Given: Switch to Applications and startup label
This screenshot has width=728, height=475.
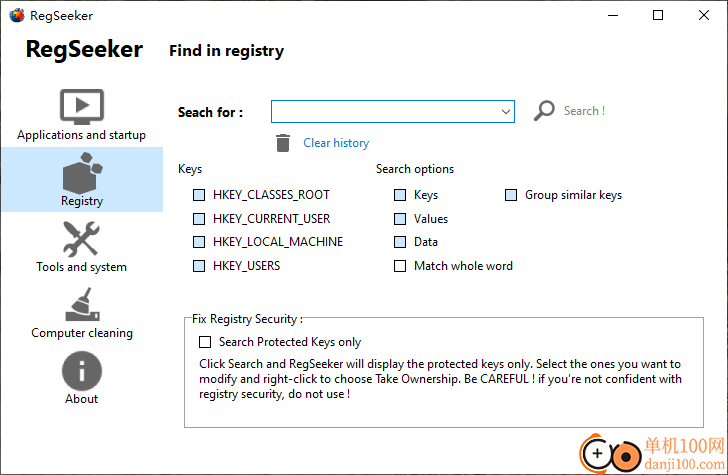Looking at the screenshot, I should tap(81, 135).
